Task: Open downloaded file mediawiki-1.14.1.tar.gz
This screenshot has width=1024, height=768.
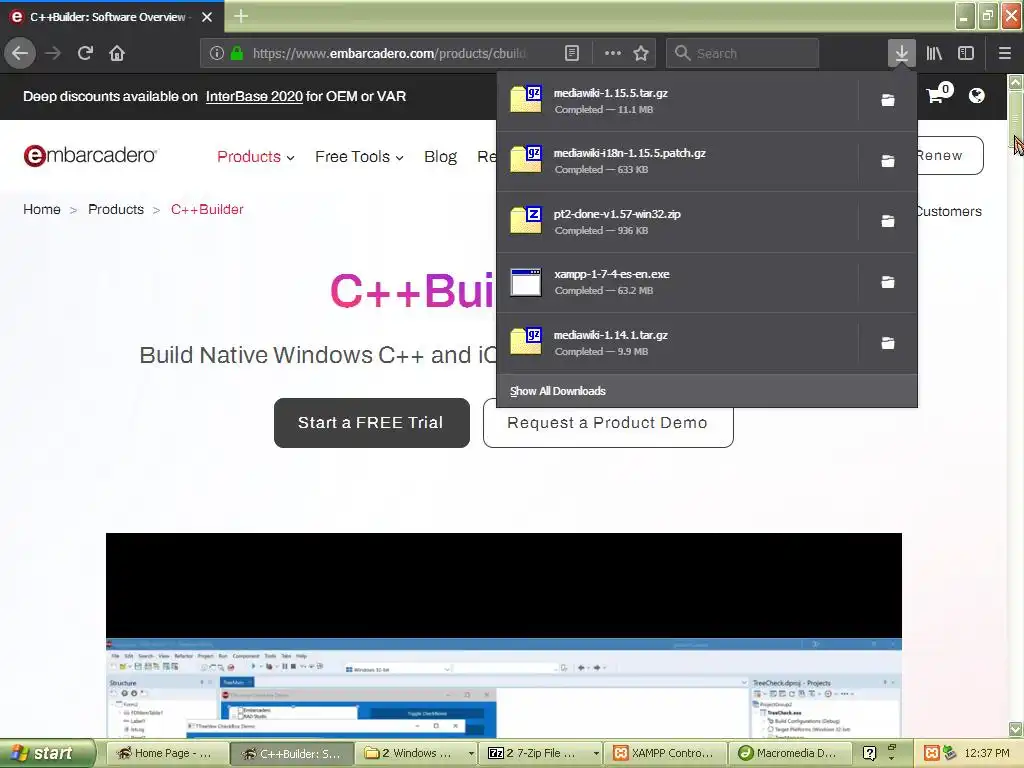Action: [678, 344]
